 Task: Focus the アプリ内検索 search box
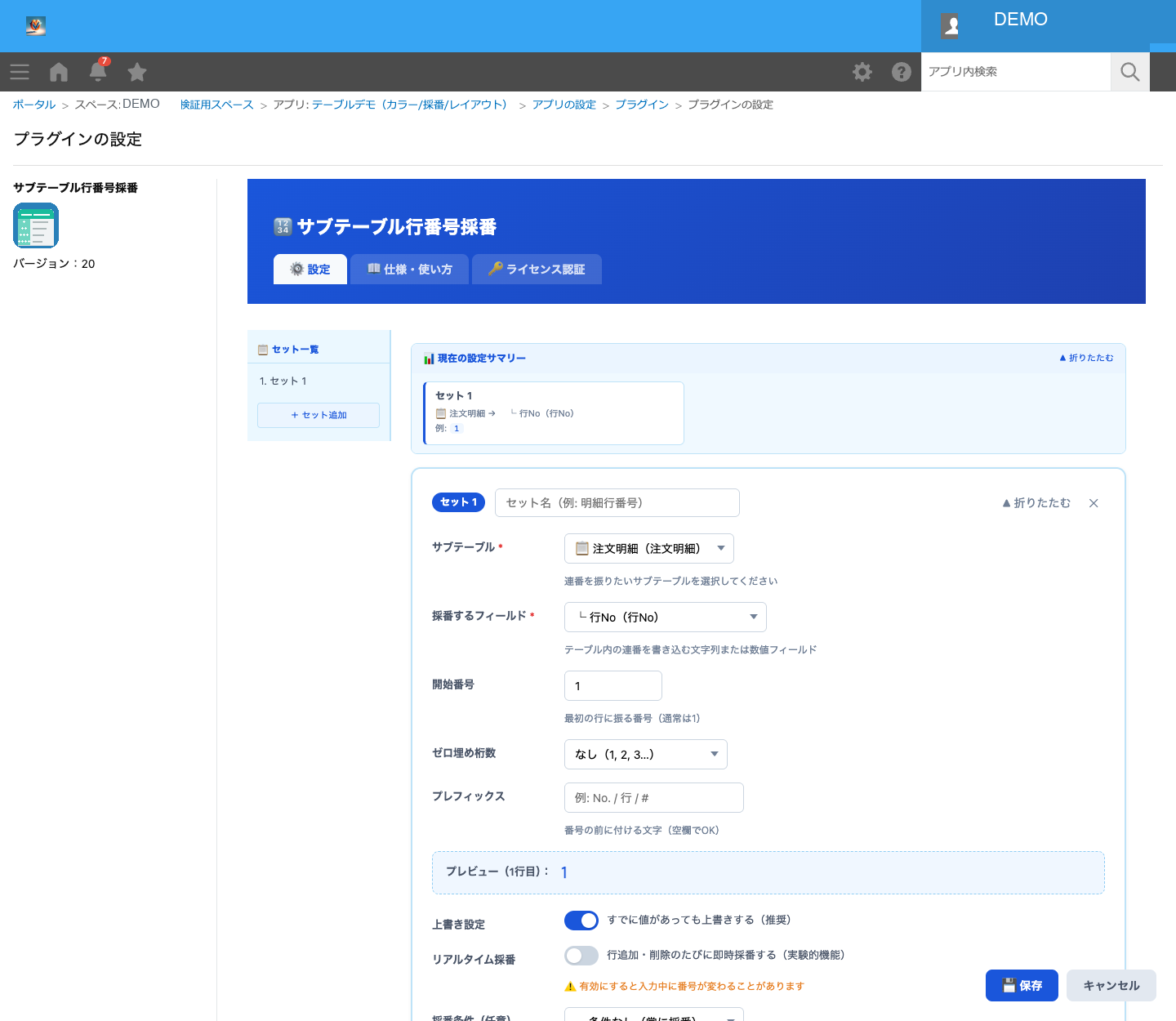tap(1016, 72)
